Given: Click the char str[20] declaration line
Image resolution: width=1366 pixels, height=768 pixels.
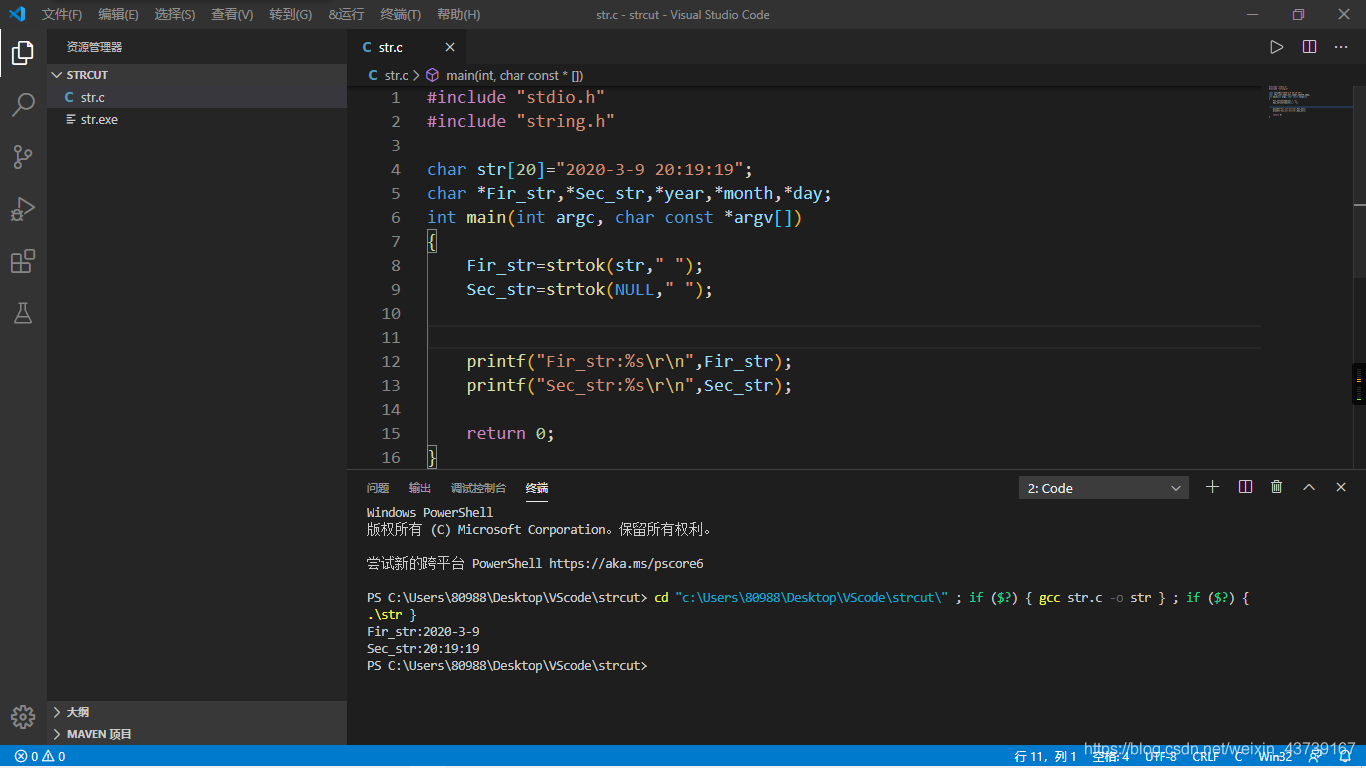Looking at the screenshot, I should point(590,169).
